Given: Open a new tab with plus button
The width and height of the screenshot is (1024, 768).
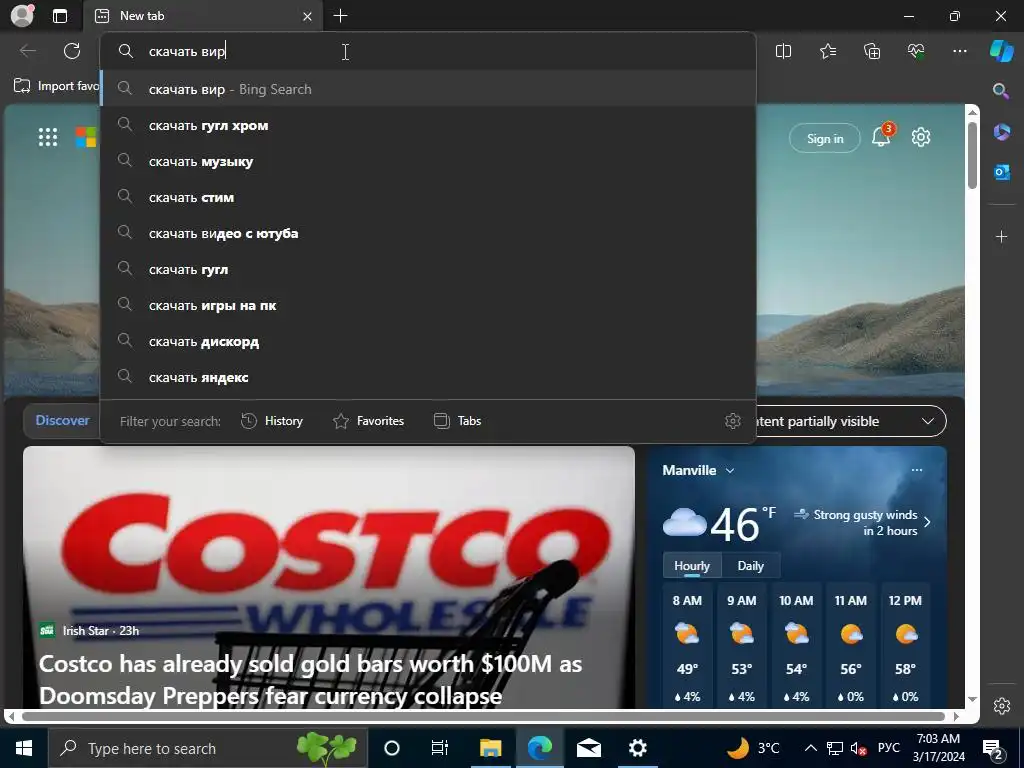Looking at the screenshot, I should (340, 16).
